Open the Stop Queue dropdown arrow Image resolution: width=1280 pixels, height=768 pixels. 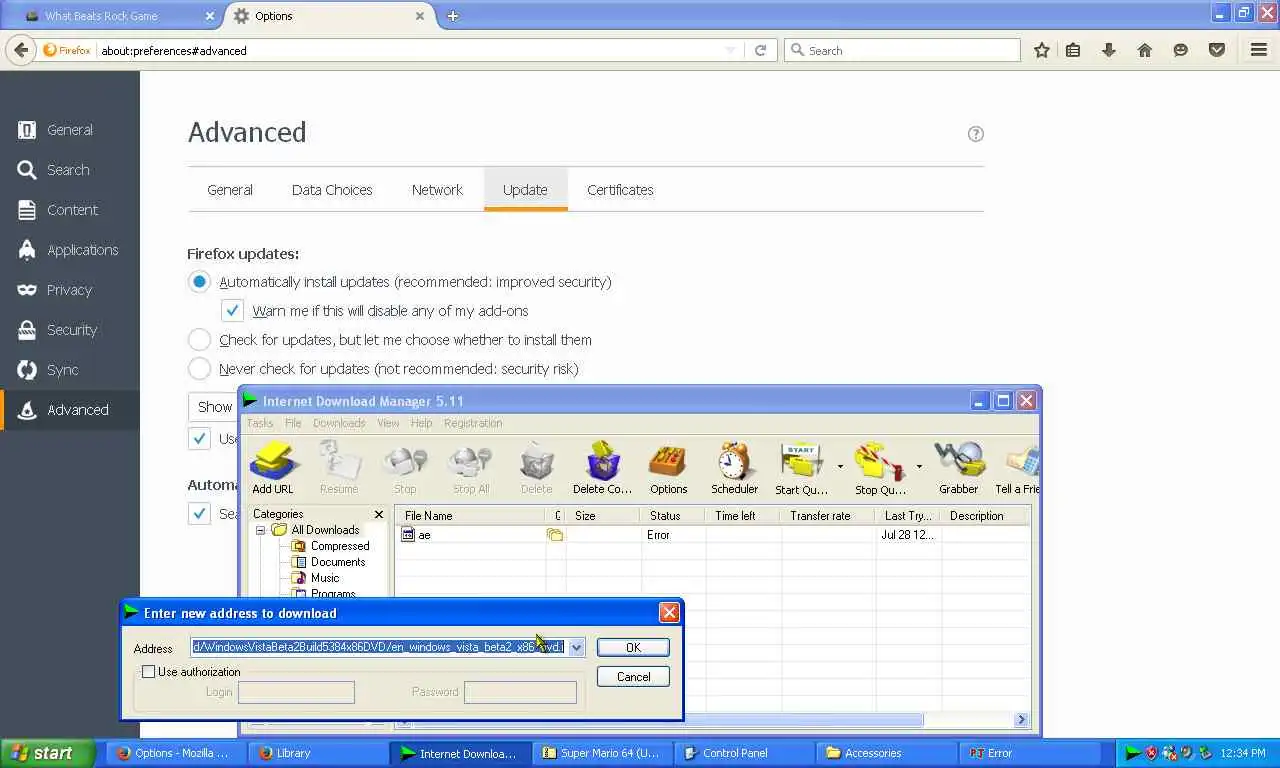click(919, 467)
